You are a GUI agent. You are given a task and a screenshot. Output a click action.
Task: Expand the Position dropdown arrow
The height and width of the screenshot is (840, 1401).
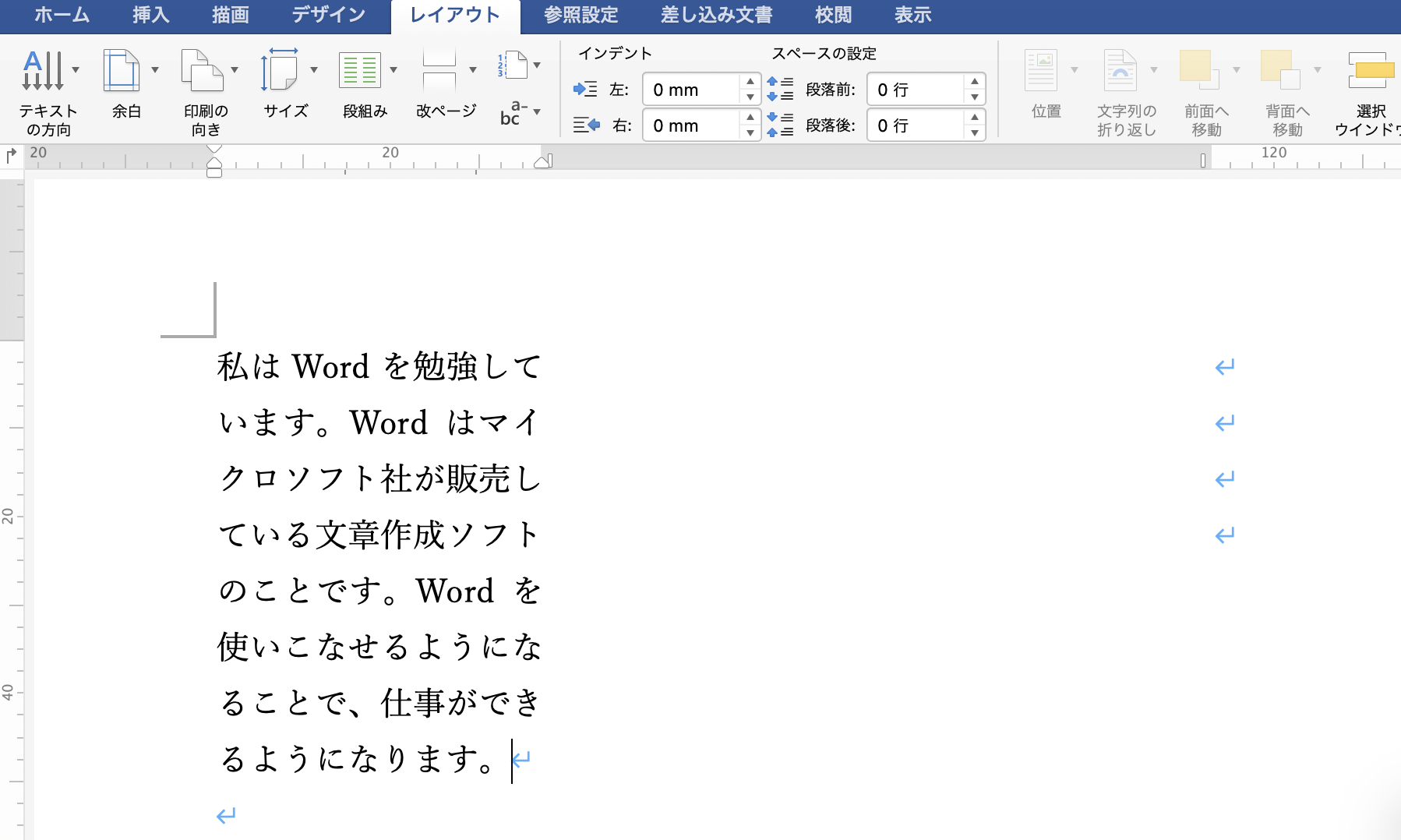point(1075,70)
